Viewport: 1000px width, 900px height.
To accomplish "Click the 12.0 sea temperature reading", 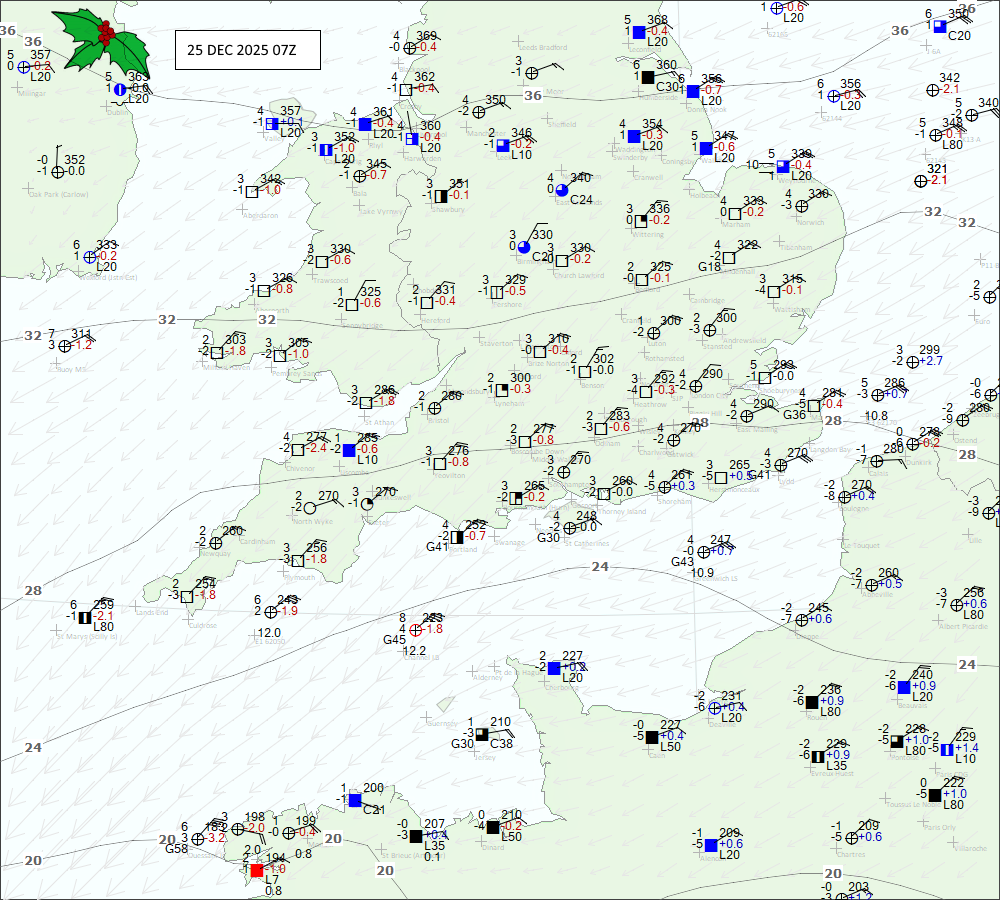I will [269, 632].
